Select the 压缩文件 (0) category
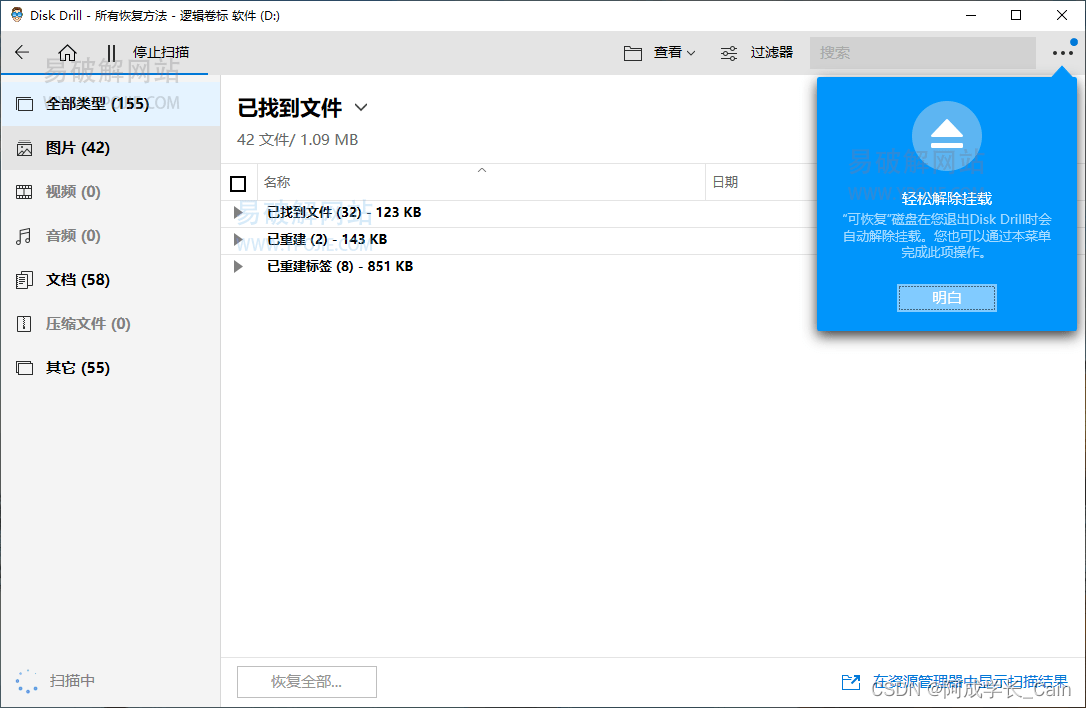The width and height of the screenshot is (1086, 708). (x=111, y=324)
